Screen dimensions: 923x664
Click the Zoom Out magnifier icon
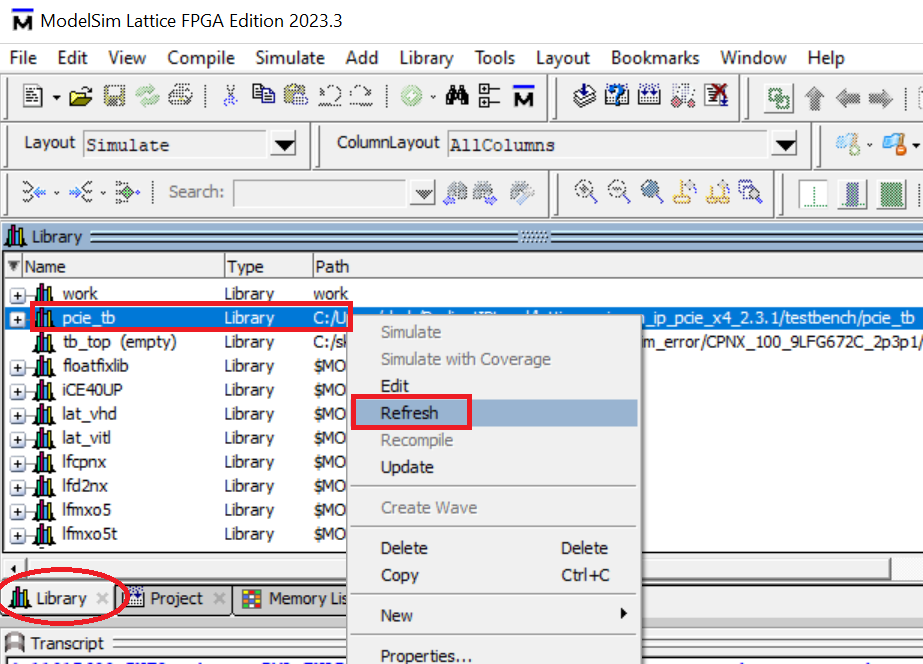619,192
